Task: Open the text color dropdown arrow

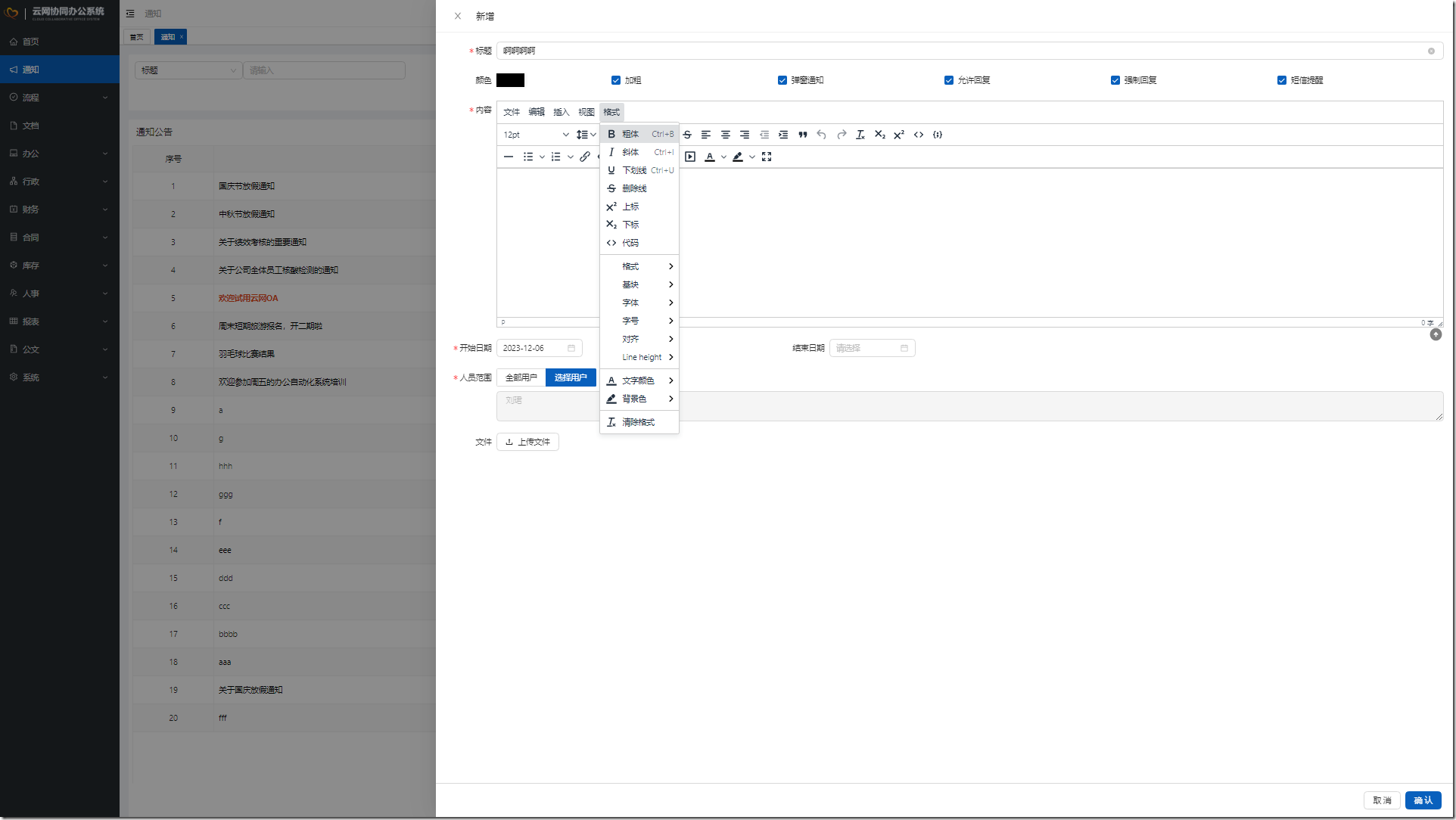Action: [x=723, y=157]
